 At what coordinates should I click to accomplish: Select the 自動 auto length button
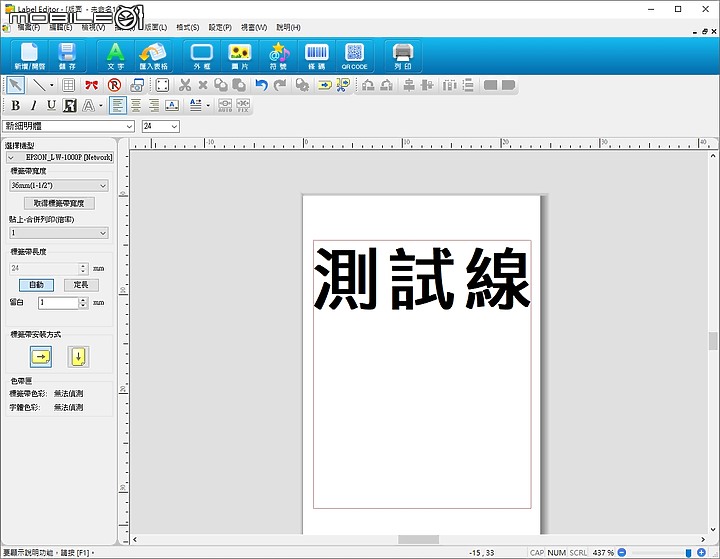point(36,285)
